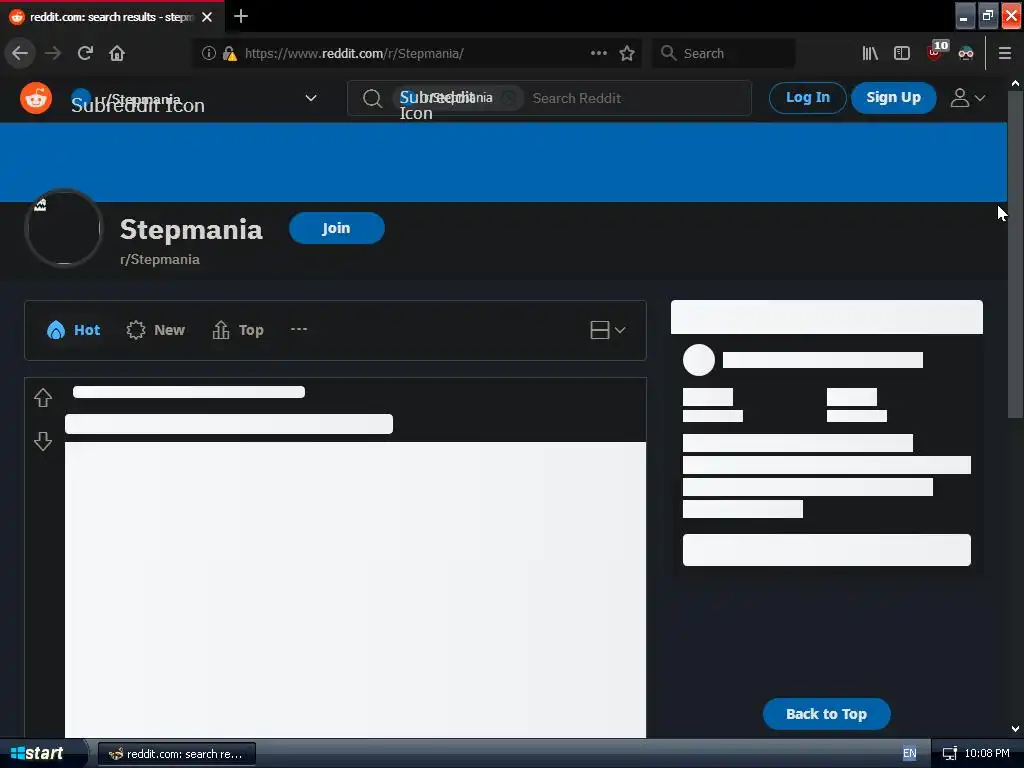Viewport: 1024px width, 768px height.
Task: Toggle the sidebar view icon in the toolbar
Action: click(x=902, y=53)
